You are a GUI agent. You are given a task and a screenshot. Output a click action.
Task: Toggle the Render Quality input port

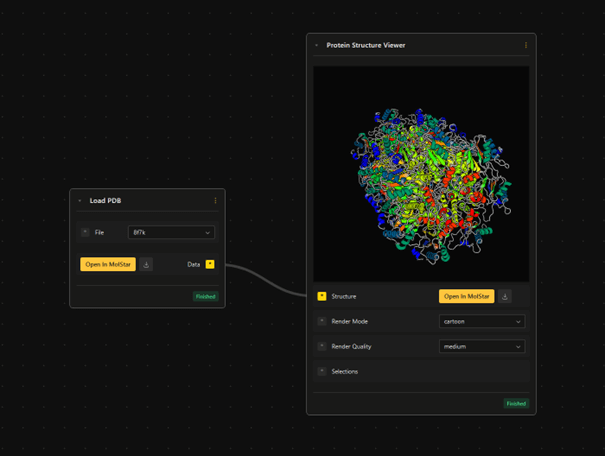[321, 347]
